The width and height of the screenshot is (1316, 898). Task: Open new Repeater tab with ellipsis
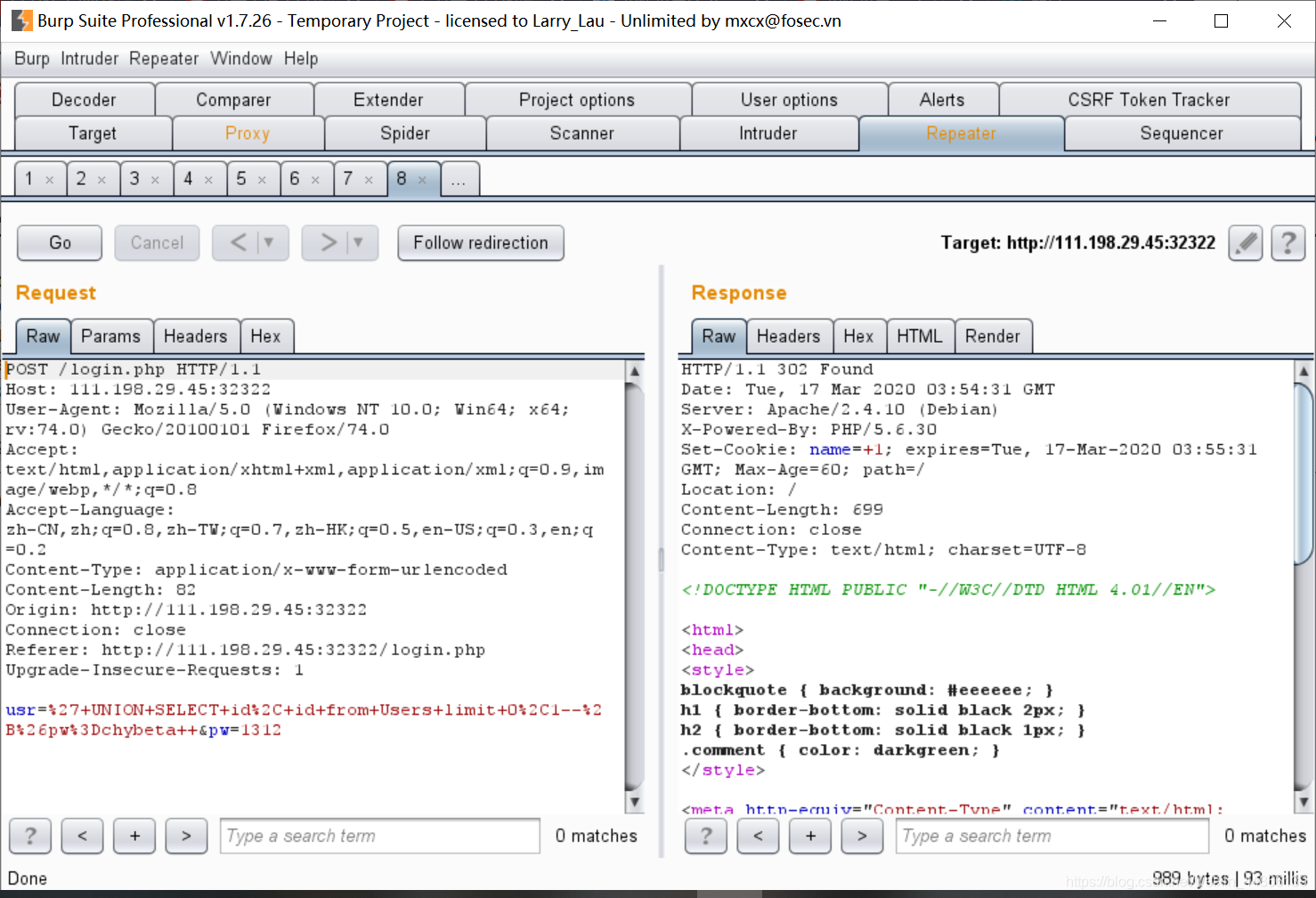459,179
